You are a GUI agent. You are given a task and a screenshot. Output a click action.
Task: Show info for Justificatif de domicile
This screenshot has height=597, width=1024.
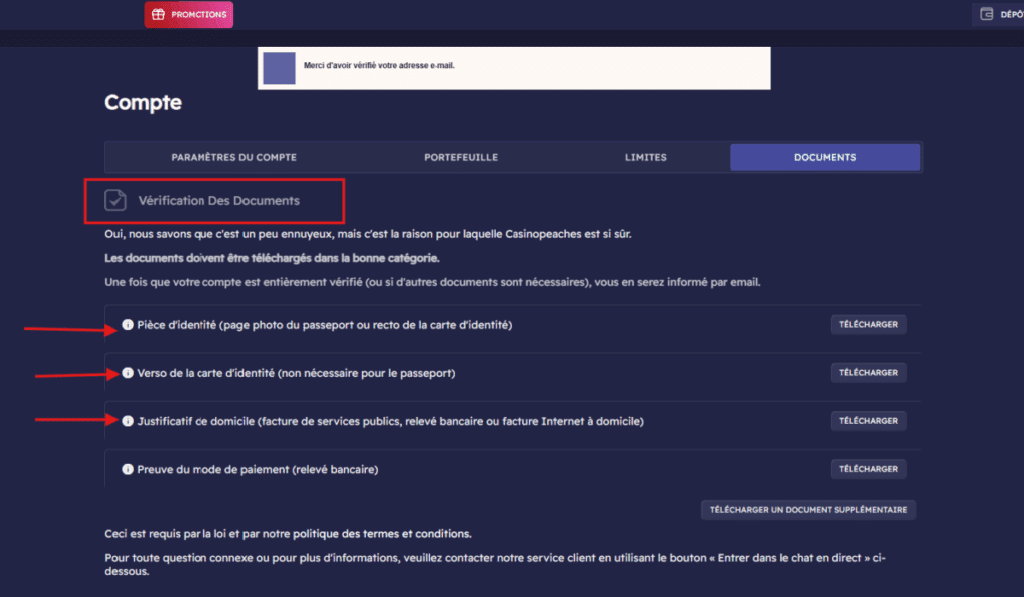point(128,421)
